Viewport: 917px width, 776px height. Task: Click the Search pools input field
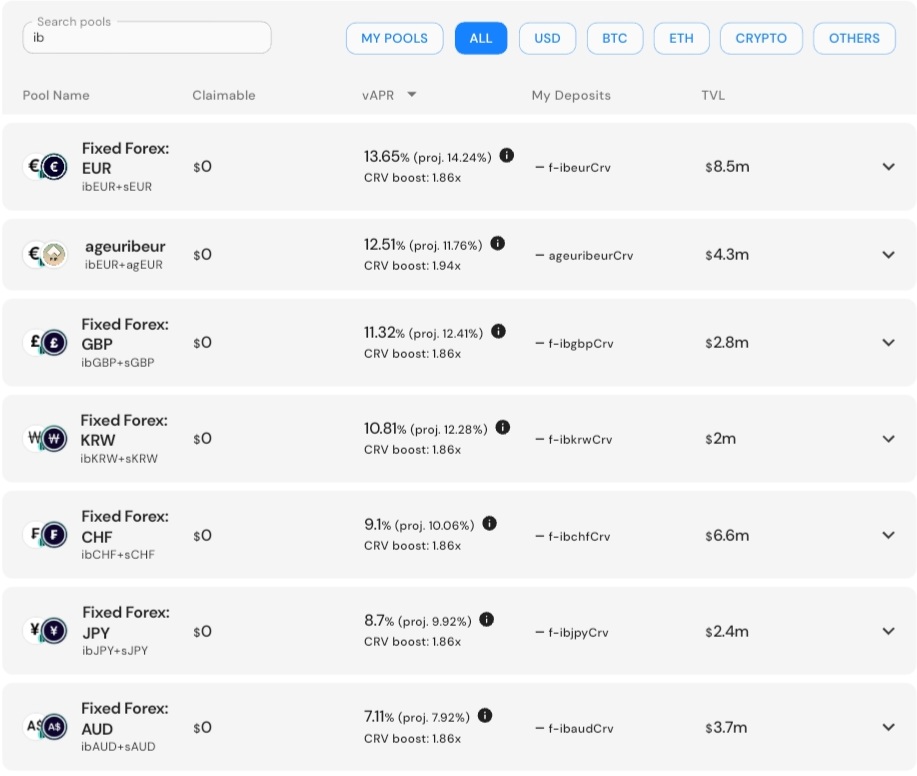click(x=147, y=38)
